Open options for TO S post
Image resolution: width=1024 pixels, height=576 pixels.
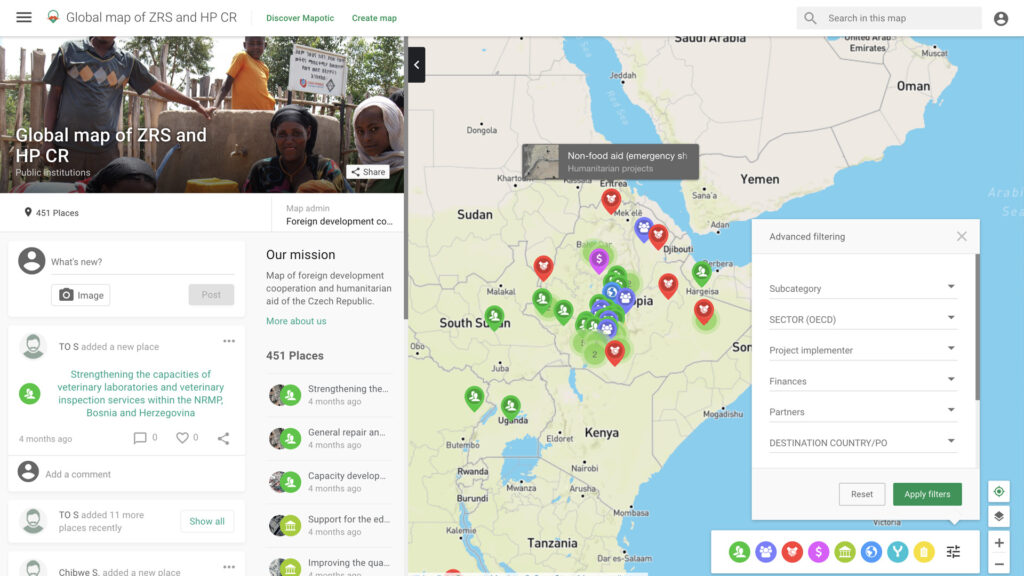pyautogui.click(x=229, y=341)
